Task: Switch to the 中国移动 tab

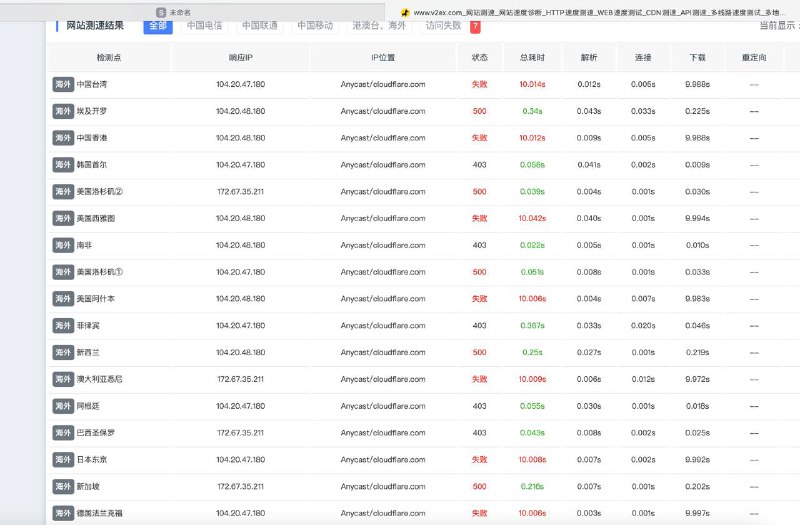Action: point(315,26)
